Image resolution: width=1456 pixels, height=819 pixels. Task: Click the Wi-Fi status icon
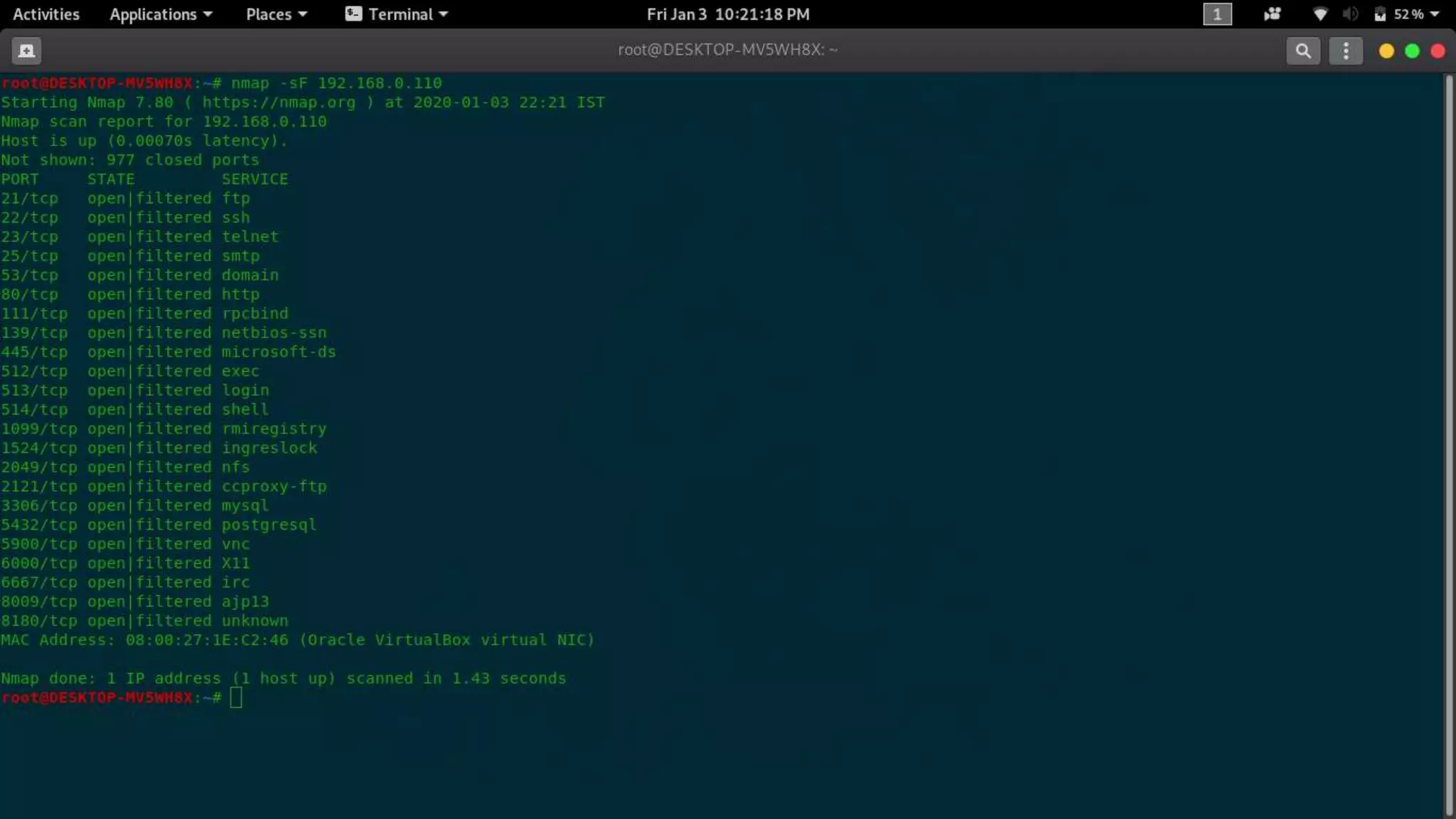coord(1319,14)
